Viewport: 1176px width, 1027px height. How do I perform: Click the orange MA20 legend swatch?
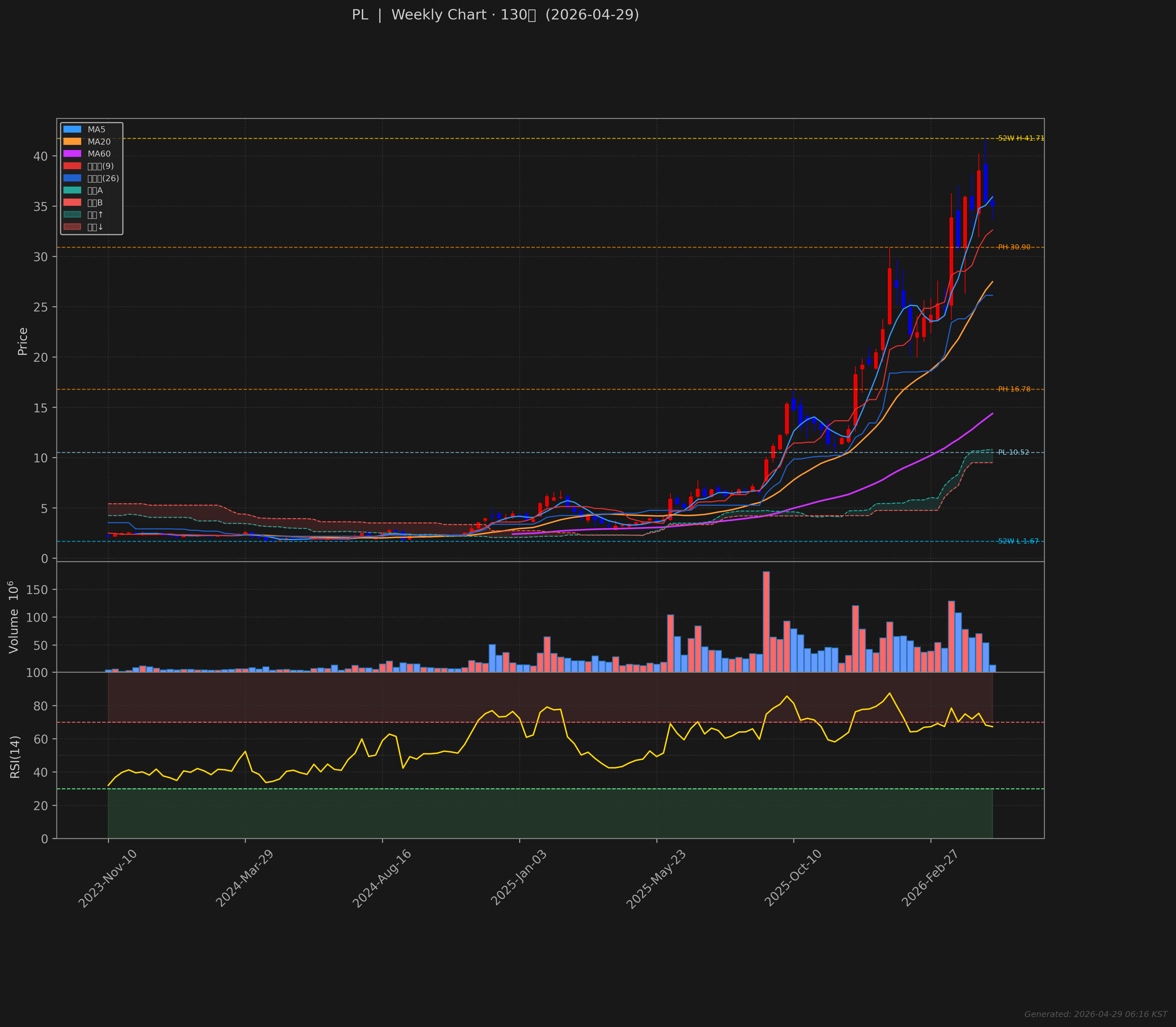[x=72, y=141]
